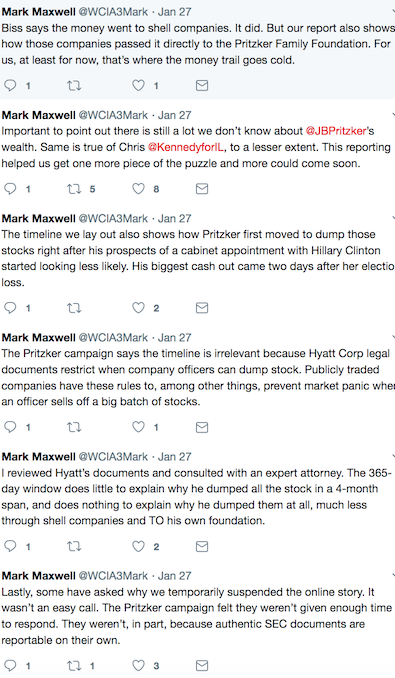Reply to the tweet about the cabinet appointment
This screenshot has width=395, height=678.
[10, 308]
